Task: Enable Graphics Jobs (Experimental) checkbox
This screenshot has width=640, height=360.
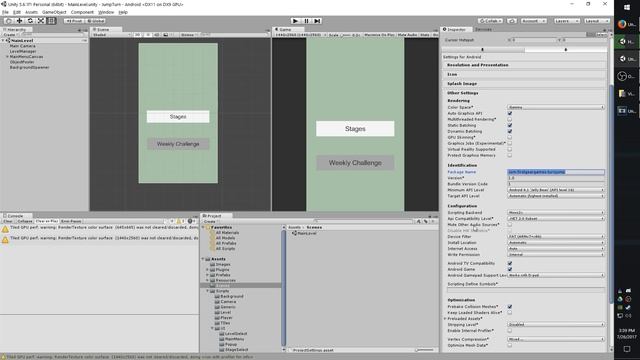Action: tap(510, 143)
